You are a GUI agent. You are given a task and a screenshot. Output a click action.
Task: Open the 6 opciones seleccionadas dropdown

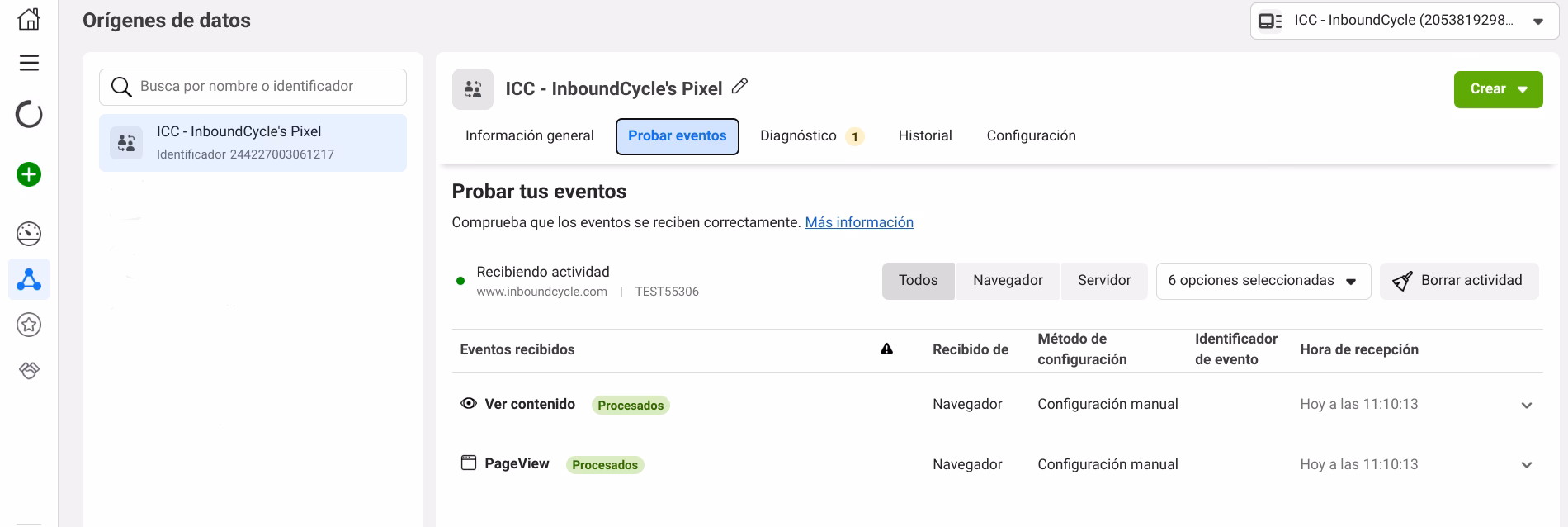tap(1263, 281)
